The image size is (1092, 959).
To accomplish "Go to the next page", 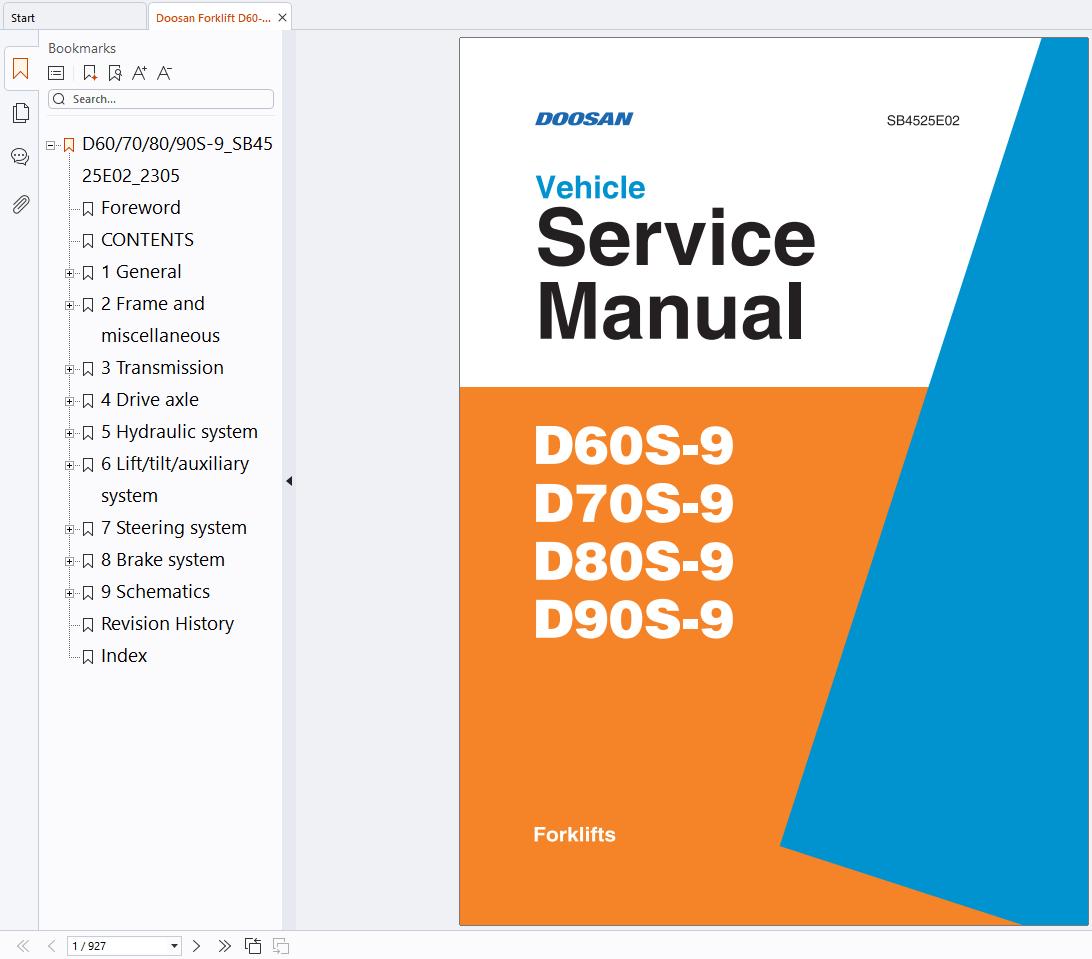I will 196,946.
